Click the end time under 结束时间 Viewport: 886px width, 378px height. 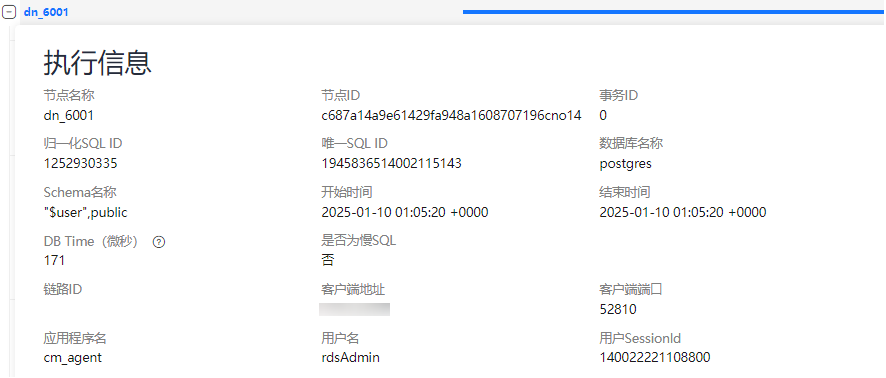[x=683, y=212]
